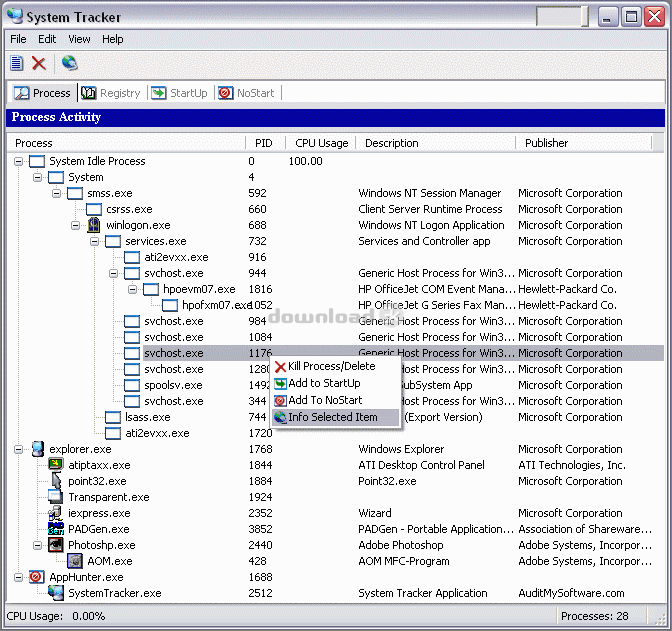672x631 pixels.
Task: Choose Info Selected Item context entry
Action: [335, 417]
